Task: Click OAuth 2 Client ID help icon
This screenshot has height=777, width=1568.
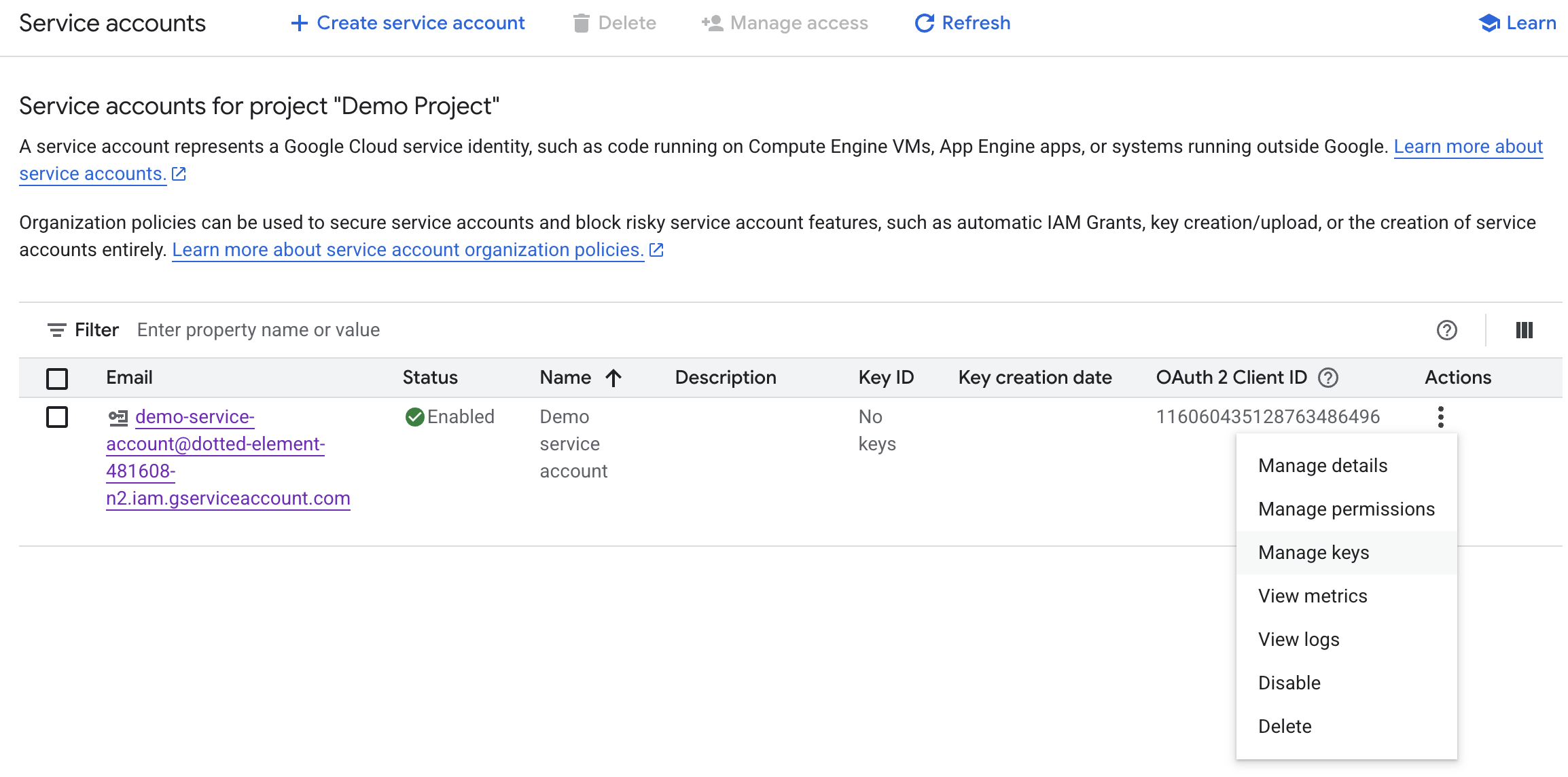Action: click(x=1328, y=378)
